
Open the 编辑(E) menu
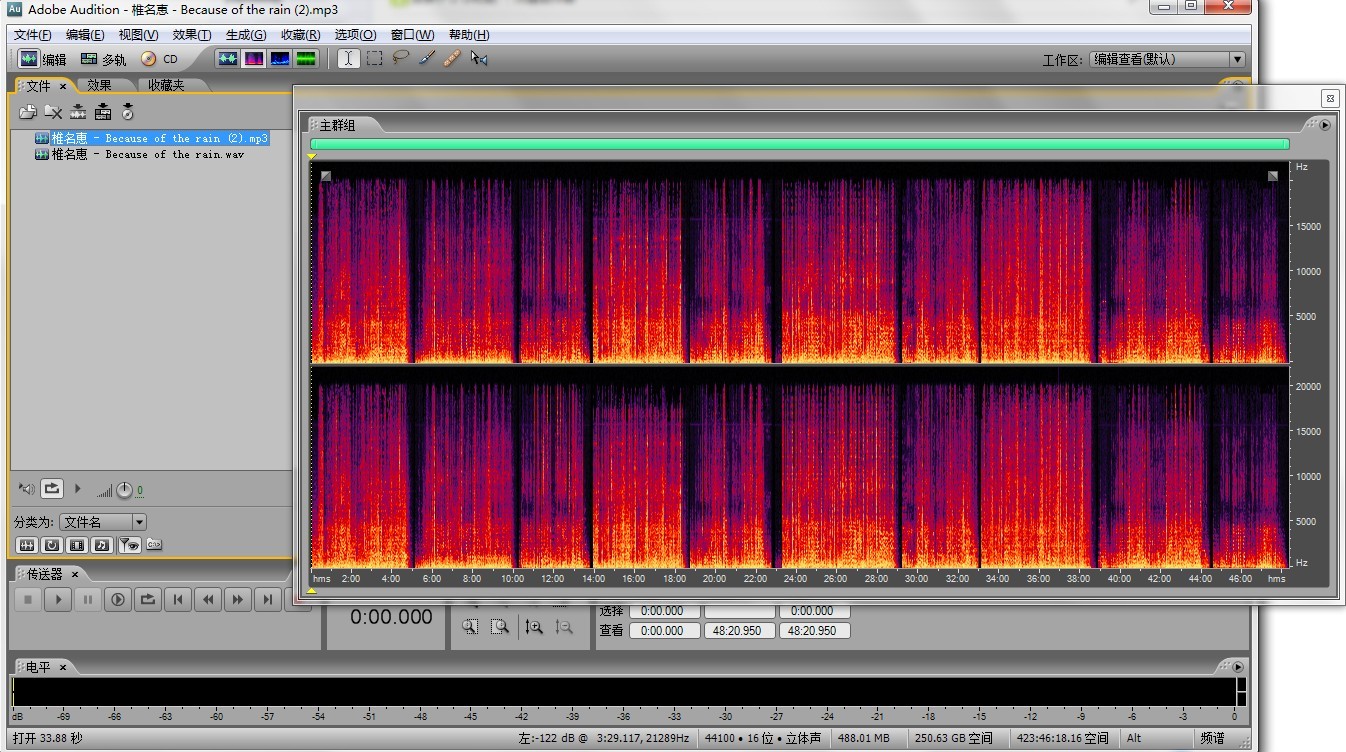(x=85, y=35)
